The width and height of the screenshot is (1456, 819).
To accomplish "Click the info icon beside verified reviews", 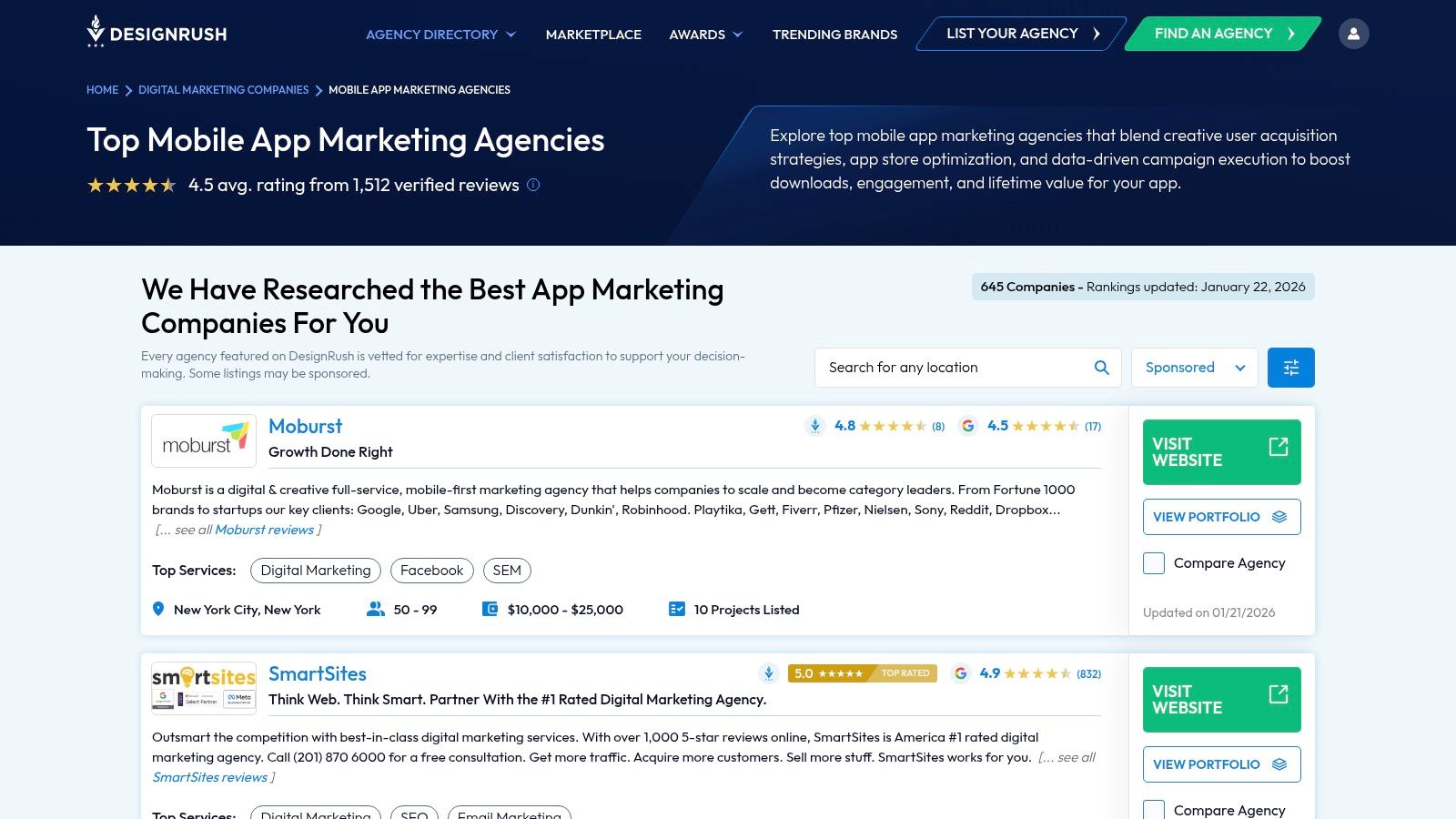I will click(533, 185).
